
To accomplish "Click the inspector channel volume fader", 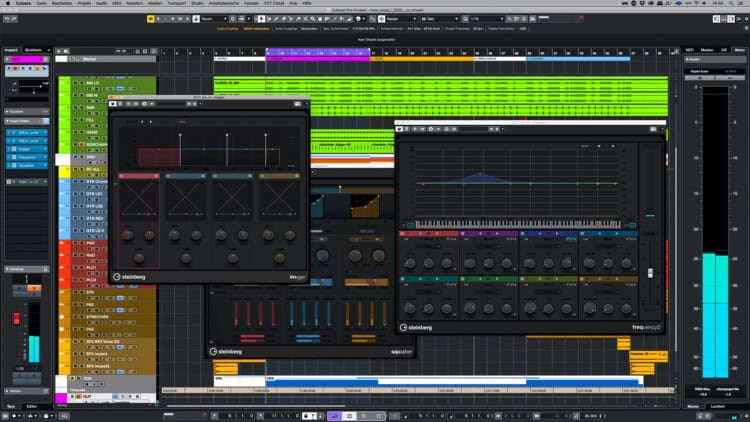I will pyautogui.click(x=17, y=318).
